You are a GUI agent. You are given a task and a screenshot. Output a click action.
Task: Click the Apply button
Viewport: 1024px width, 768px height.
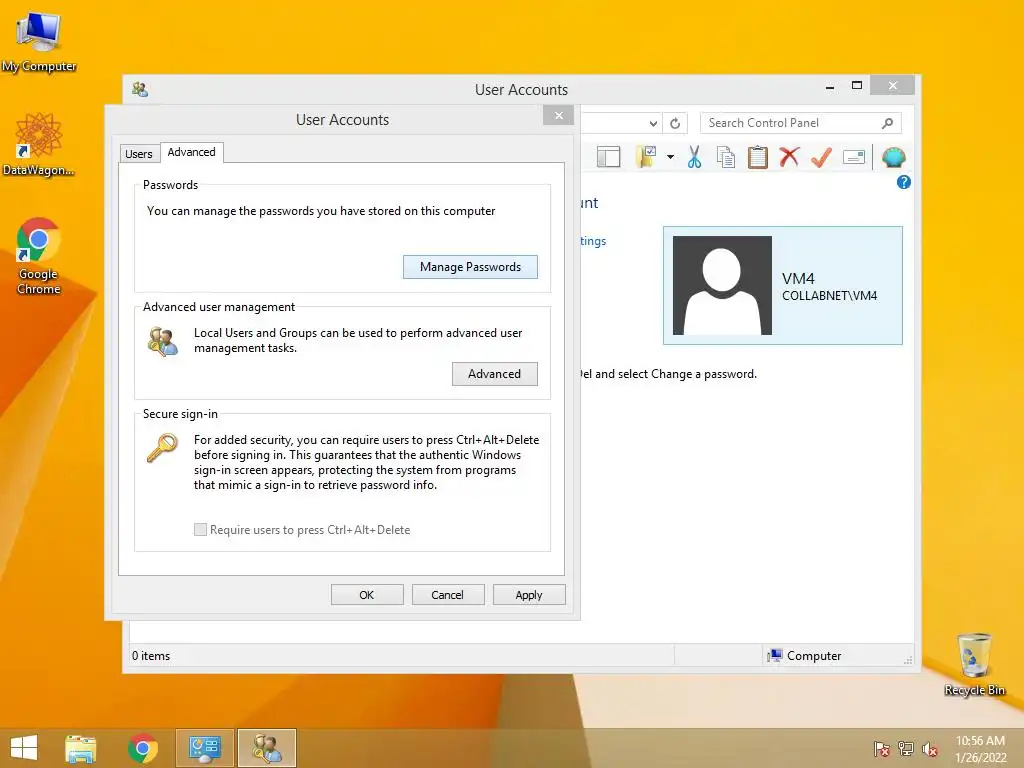pyautogui.click(x=528, y=595)
